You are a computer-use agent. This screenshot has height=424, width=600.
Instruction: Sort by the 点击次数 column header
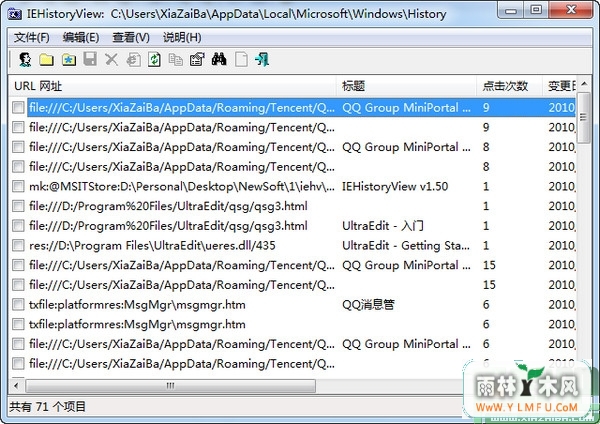coord(509,86)
